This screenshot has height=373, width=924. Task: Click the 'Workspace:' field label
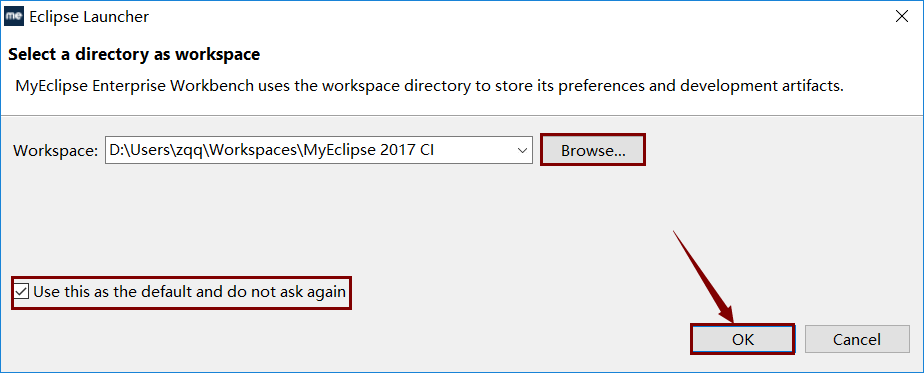tap(55, 151)
